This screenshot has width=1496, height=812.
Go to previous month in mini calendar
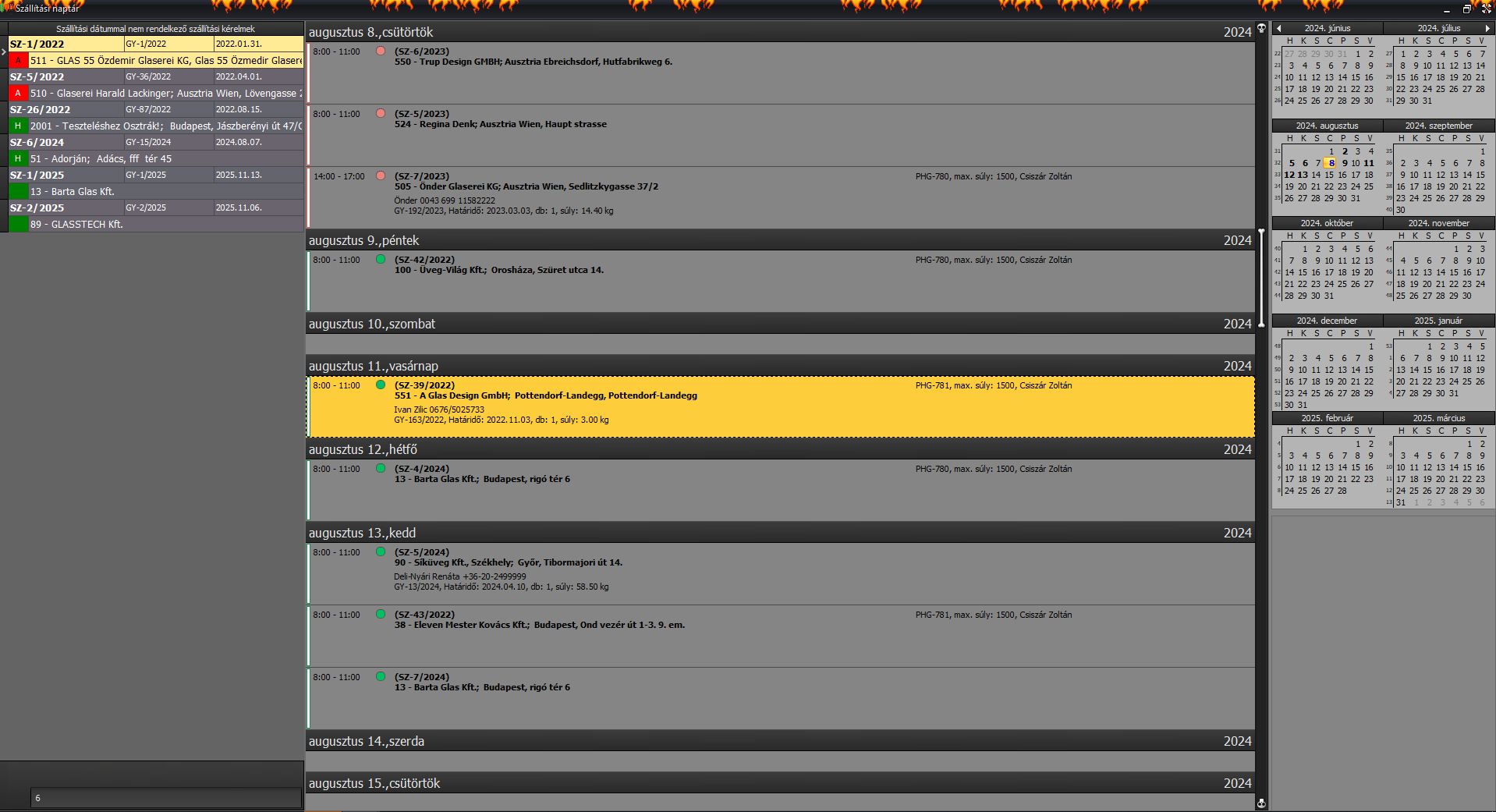(1279, 28)
